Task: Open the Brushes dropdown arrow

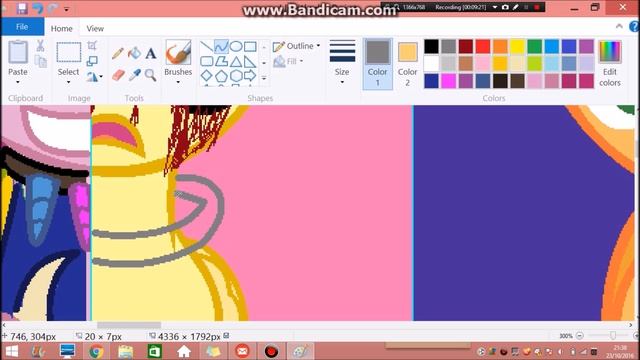Action: (178, 82)
